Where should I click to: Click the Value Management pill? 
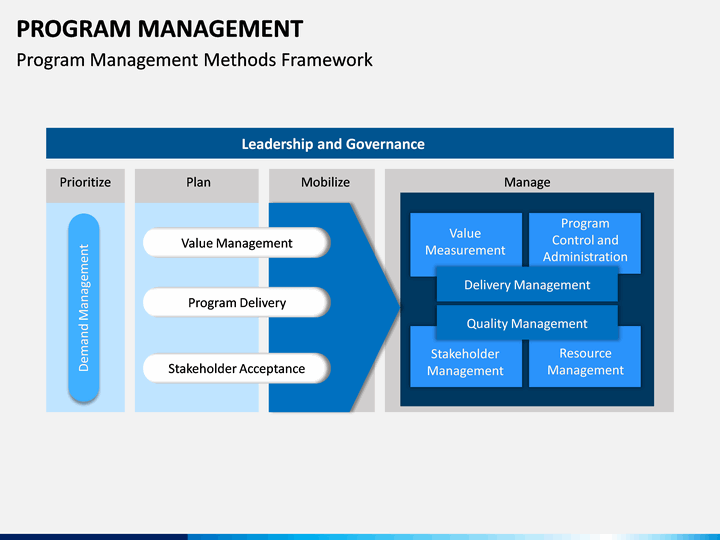pos(236,242)
